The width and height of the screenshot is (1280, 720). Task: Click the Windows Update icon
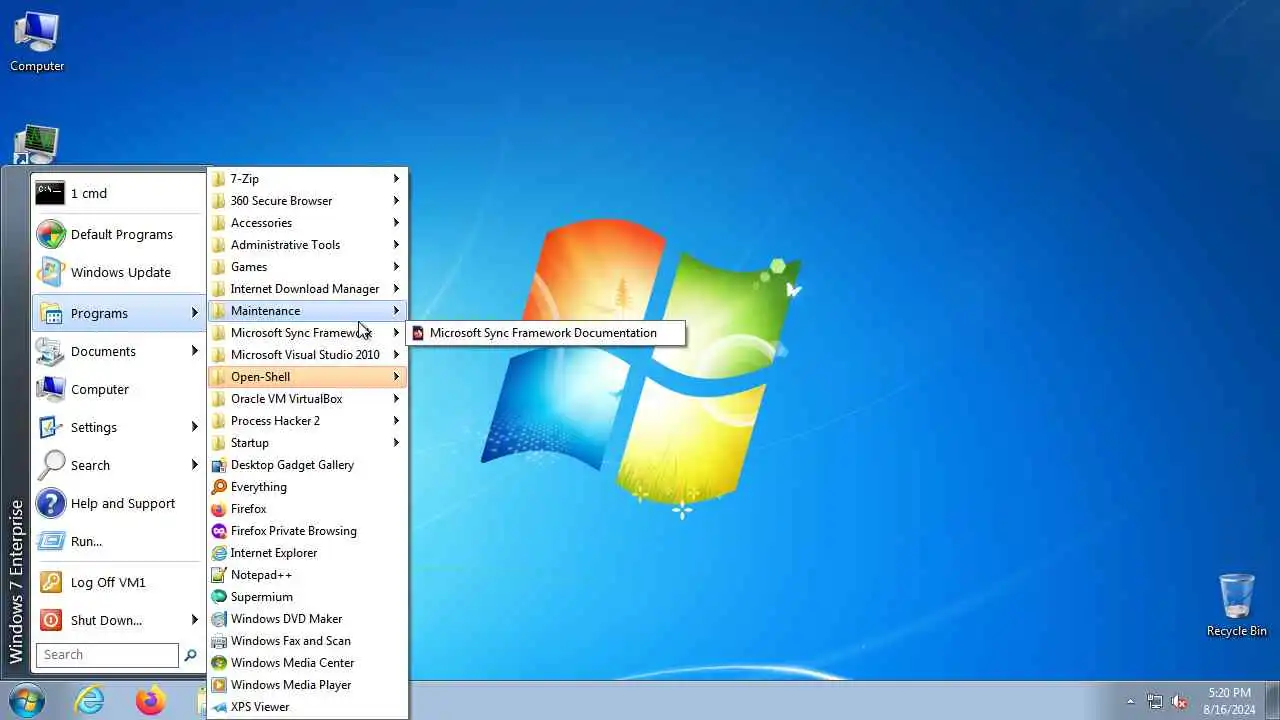pyautogui.click(x=50, y=272)
